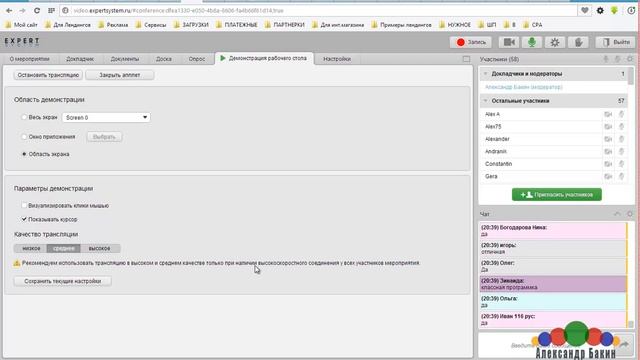640x360 pixels.
Task: Click the camera icon for Andranik
Action: [x=608, y=151]
